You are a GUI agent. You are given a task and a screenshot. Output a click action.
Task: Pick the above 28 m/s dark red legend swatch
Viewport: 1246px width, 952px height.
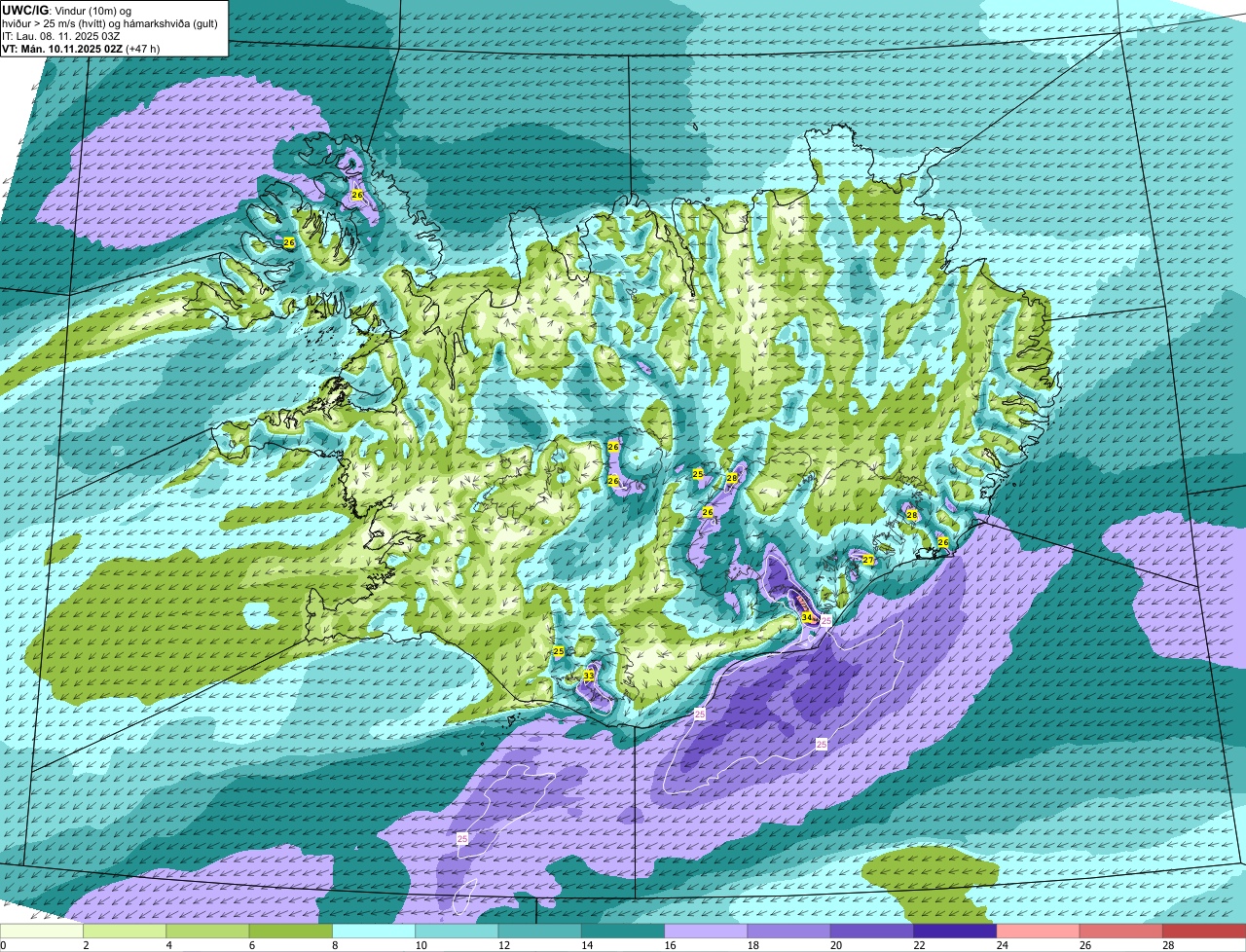(x=1203, y=932)
